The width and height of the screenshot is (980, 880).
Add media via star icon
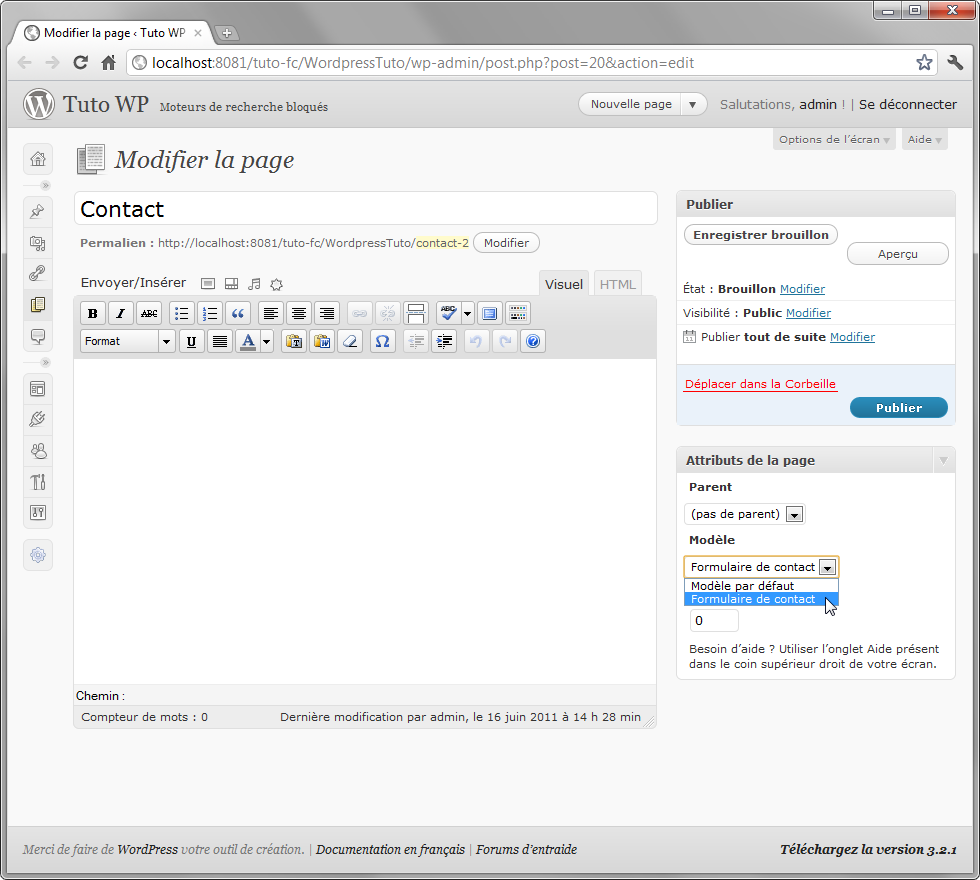tap(276, 284)
